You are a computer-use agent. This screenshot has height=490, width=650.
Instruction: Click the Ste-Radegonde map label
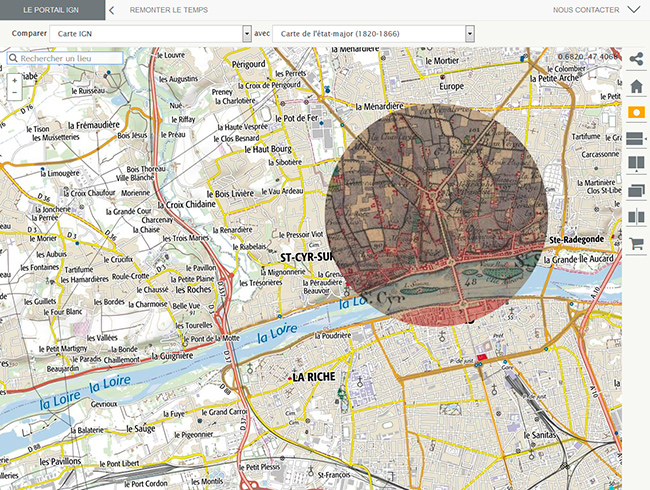577,240
